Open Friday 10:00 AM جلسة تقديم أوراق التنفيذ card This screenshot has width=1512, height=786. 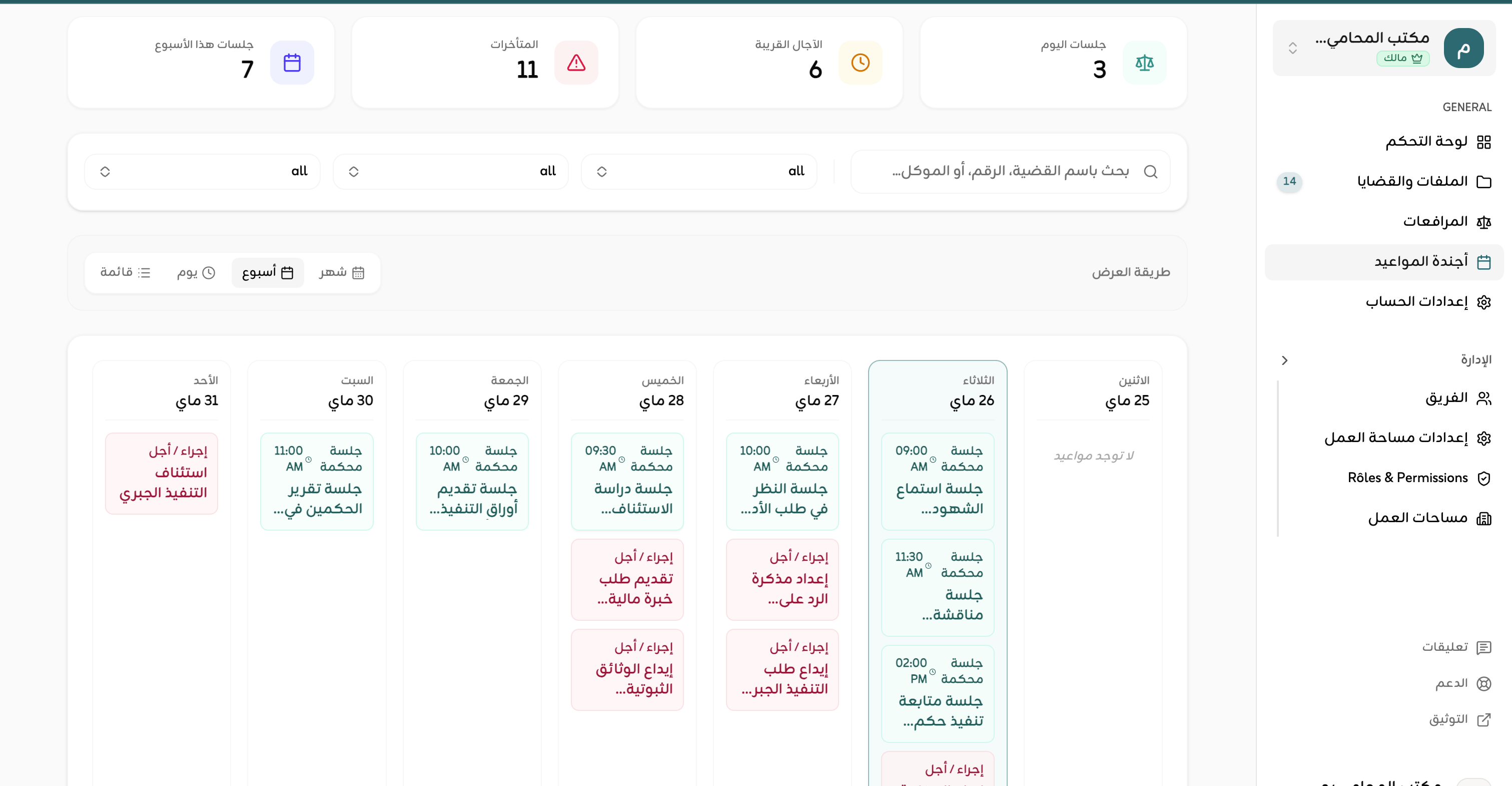click(x=472, y=482)
